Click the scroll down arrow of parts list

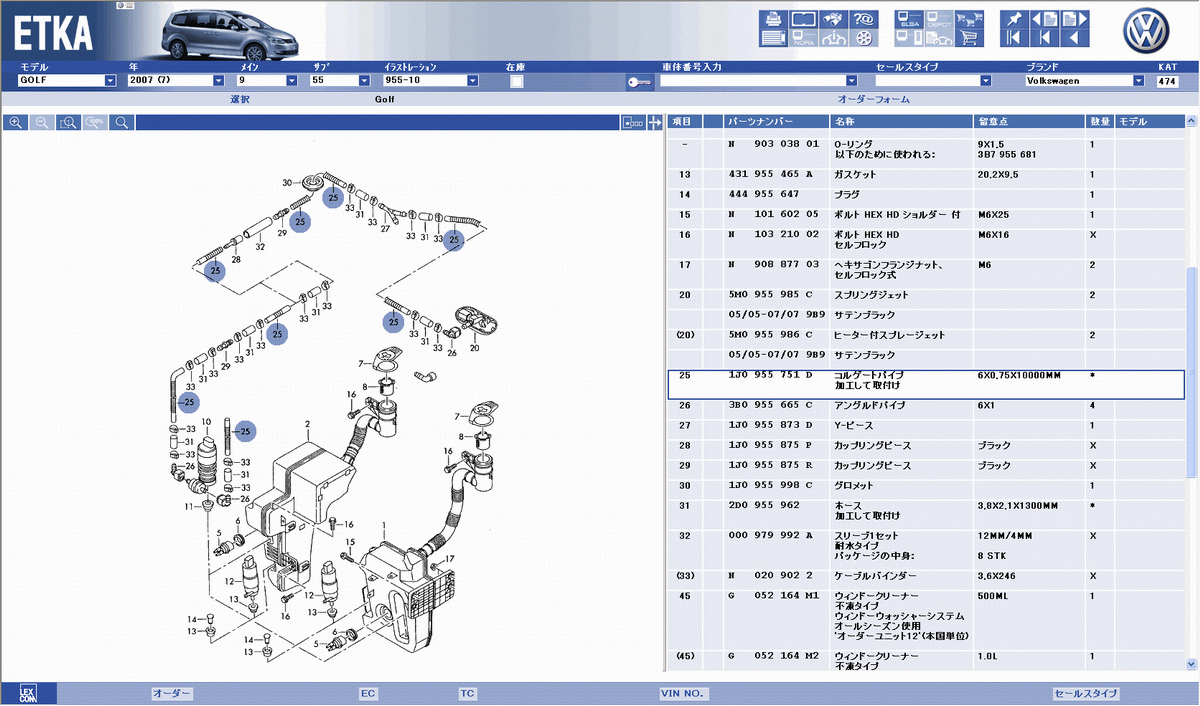coord(1191,663)
